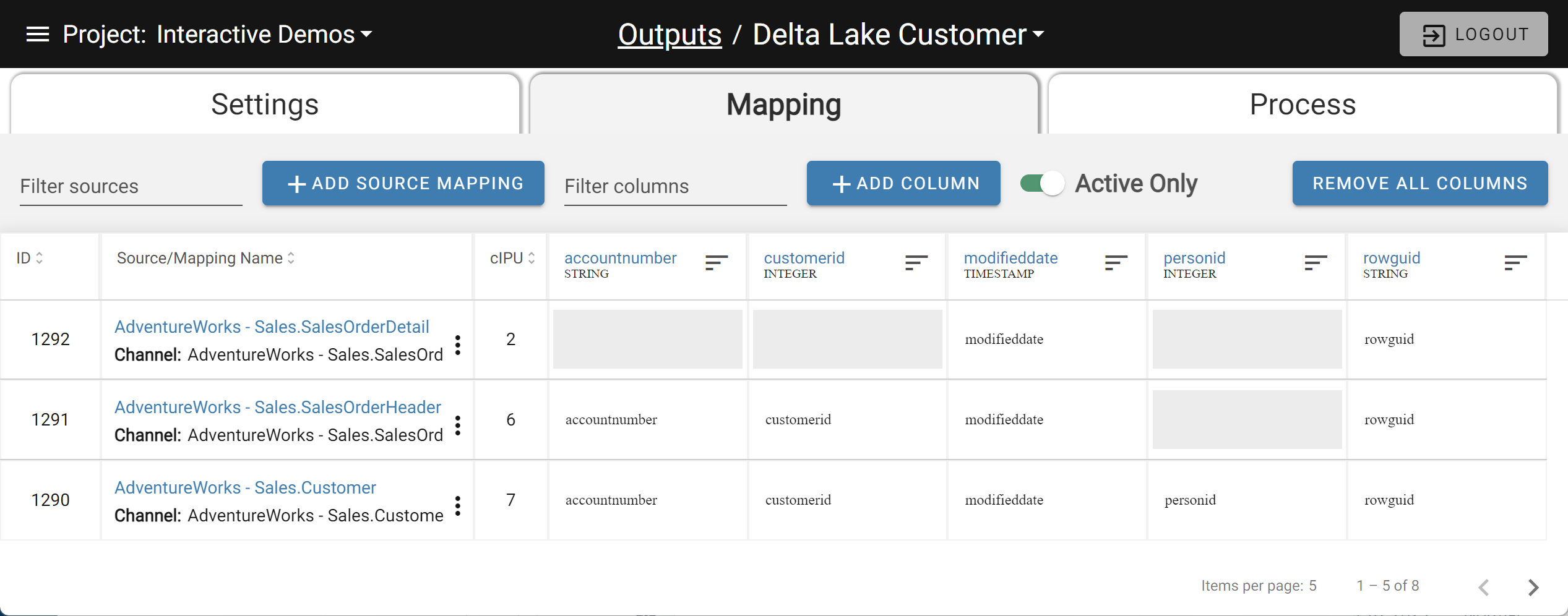The height and width of the screenshot is (616, 1568).
Task: Open AdventureWorks - Sales.SalesOrderHeader source link
Action: click(x=278, y=407)
